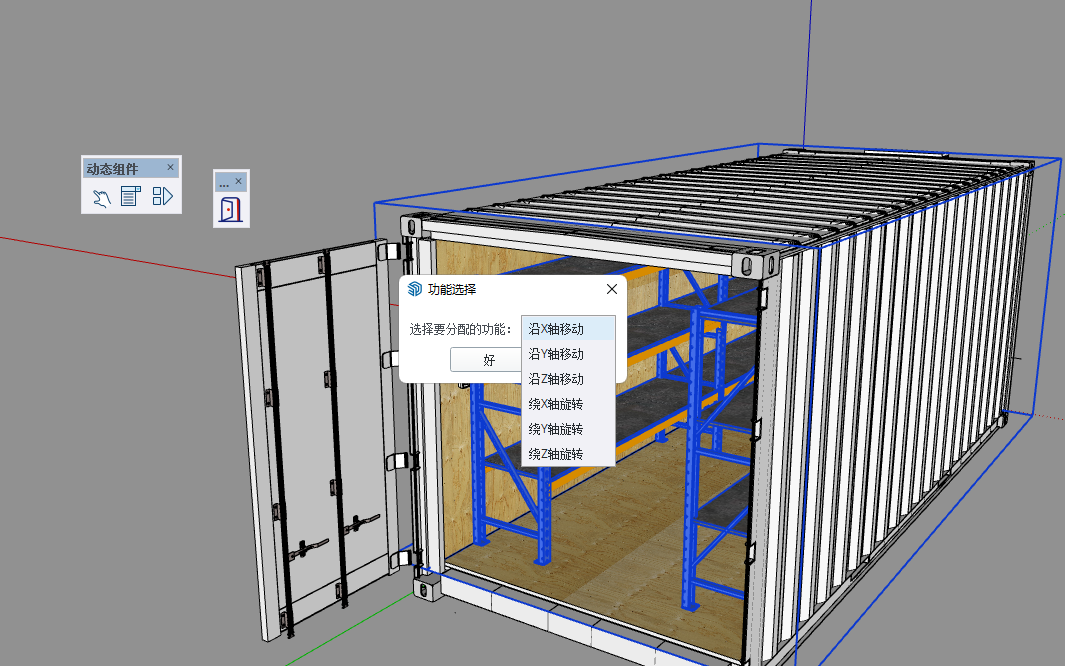This screenshot has width=1065, height=666.
Task: Open the Component Attributes icon
Action: 163,197
